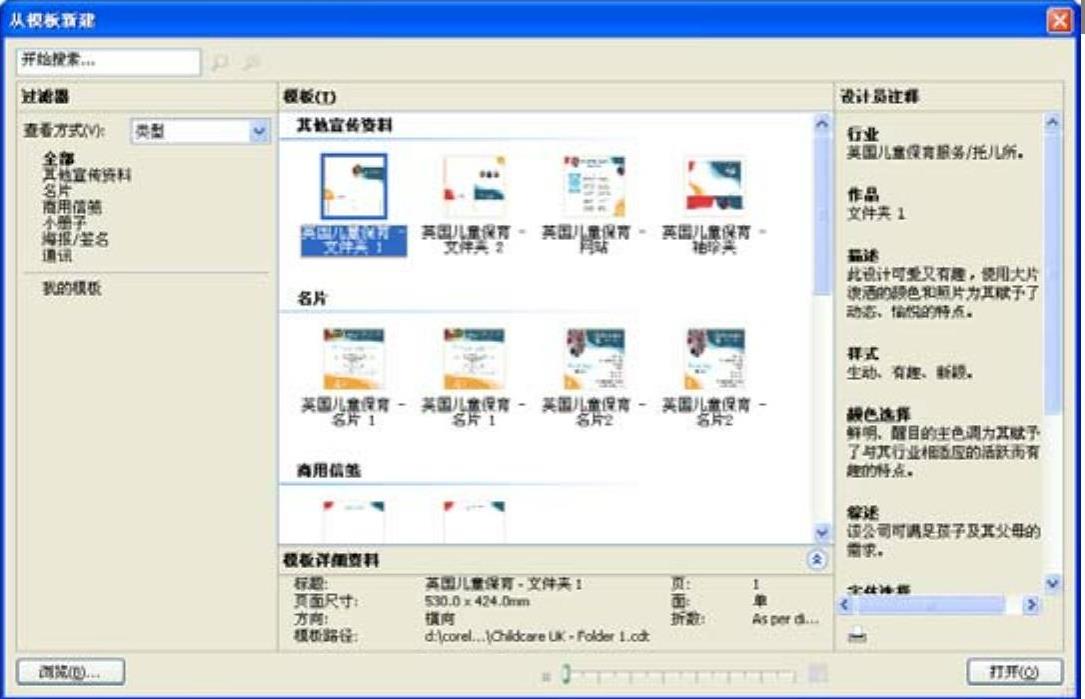Click designer notes scroll up arrow
The image size is (1085, 699).
point(1052,122)
